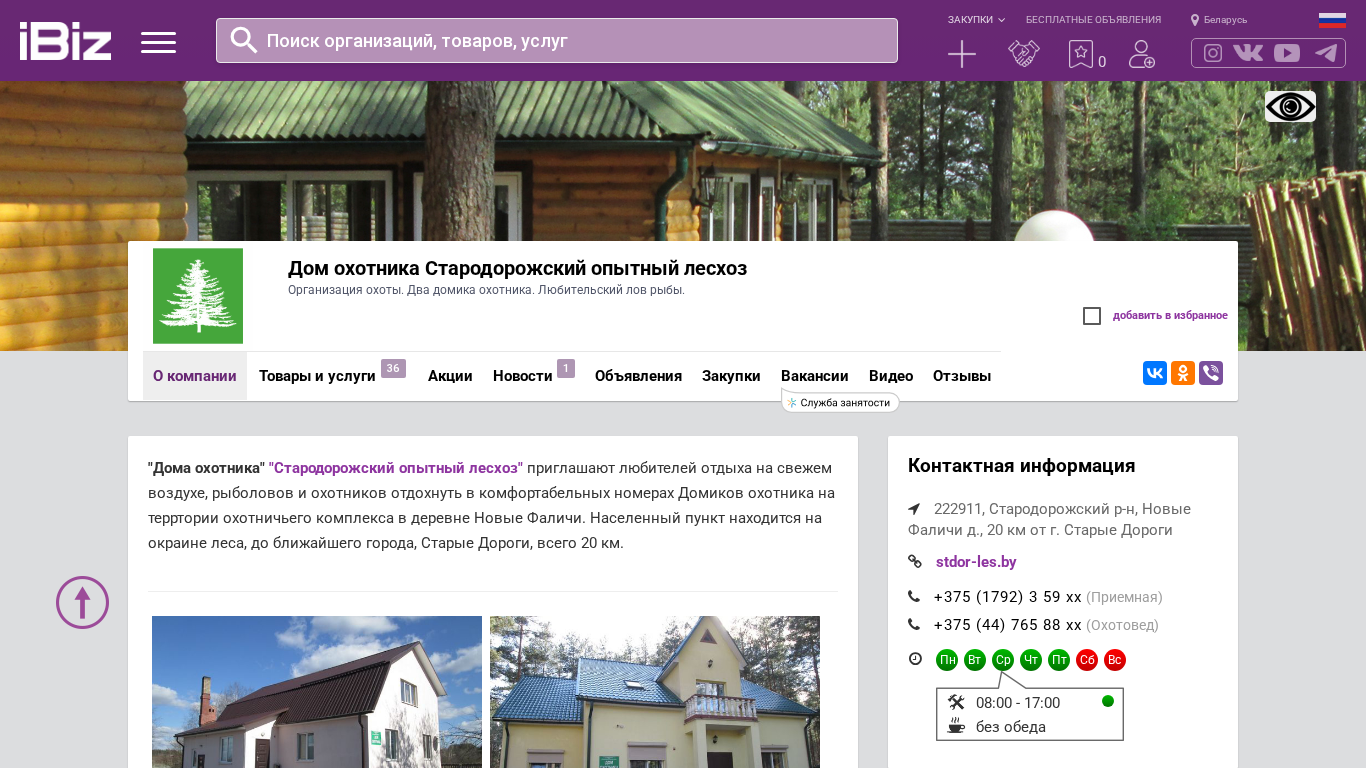Open the stdor-les.by website link
Image resolution: width=1366 pixels, height=768 pixels.
click(x=976, y=562)
